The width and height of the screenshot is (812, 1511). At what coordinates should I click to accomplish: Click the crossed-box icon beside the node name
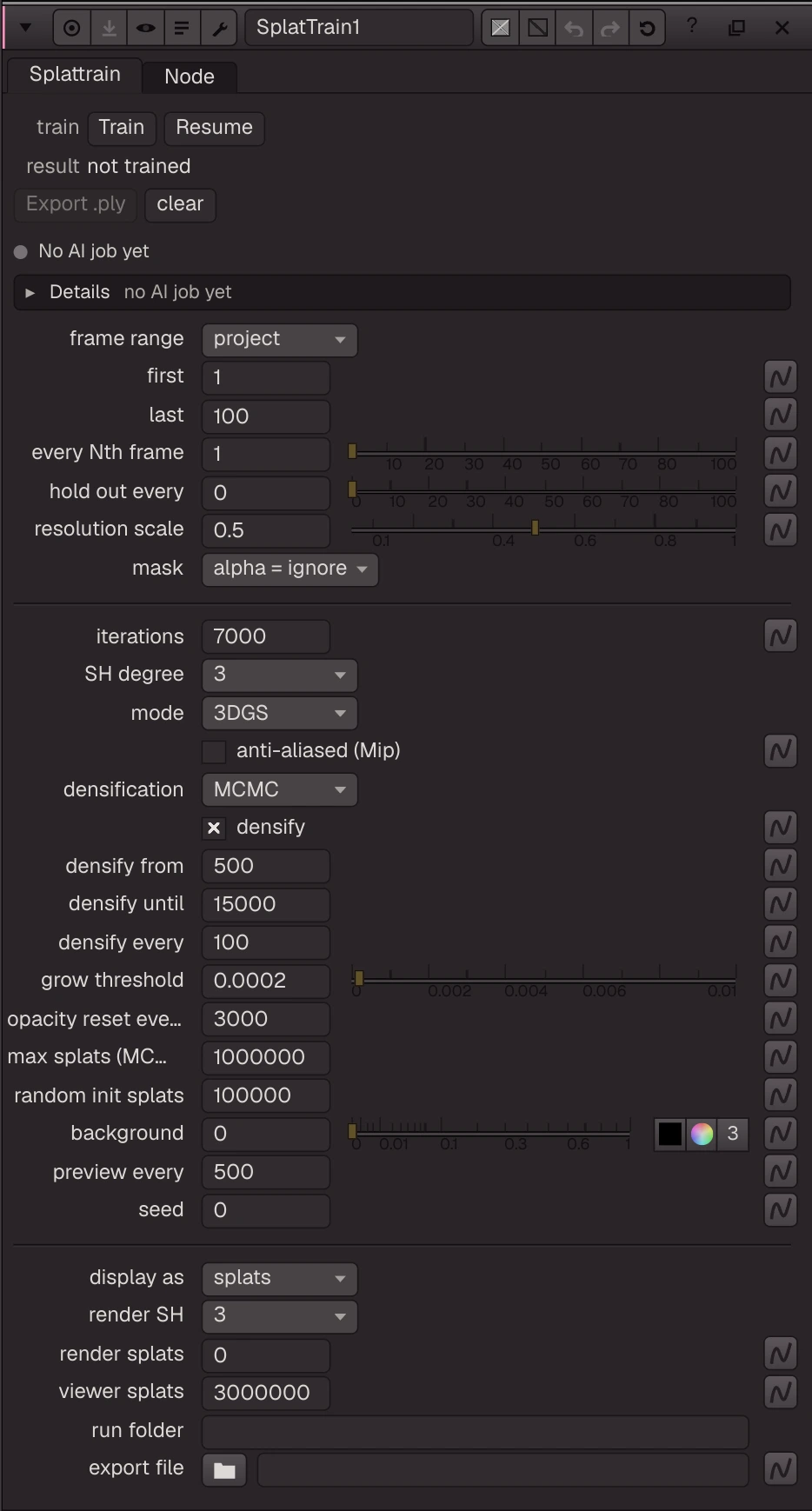(501, 28)
